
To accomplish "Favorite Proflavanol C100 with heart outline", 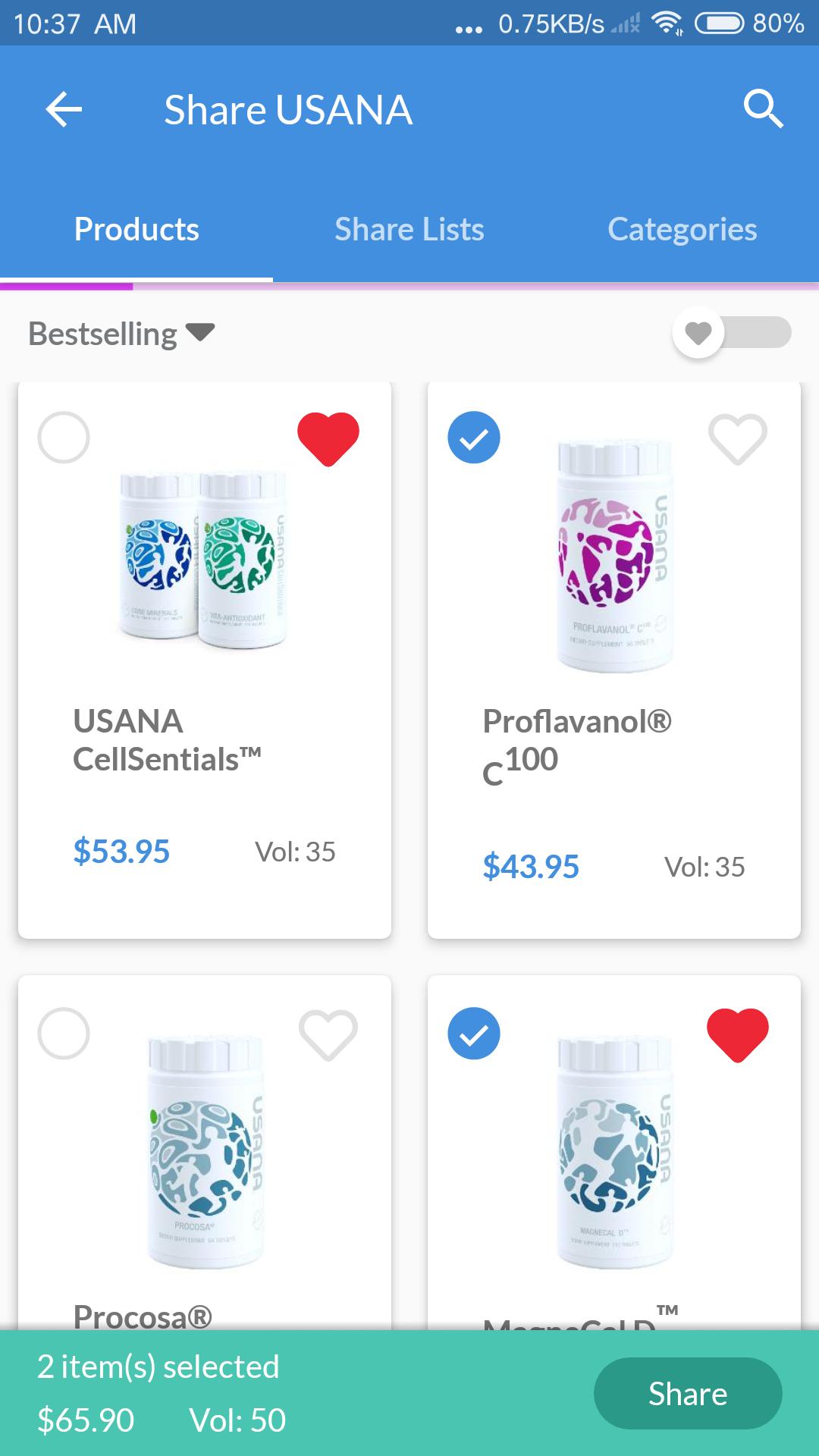I will 738,438.
